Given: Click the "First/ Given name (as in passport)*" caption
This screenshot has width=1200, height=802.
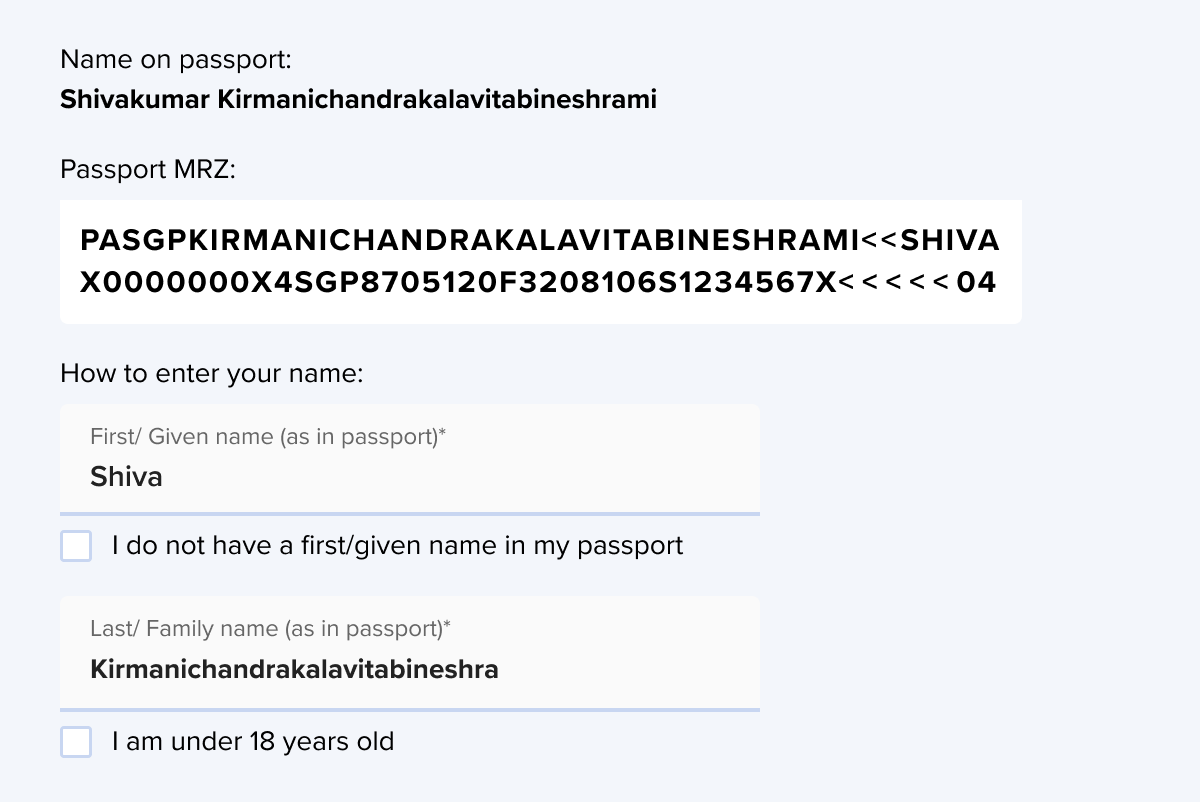Looking at the screenshot, I should [x=268, y=436].
